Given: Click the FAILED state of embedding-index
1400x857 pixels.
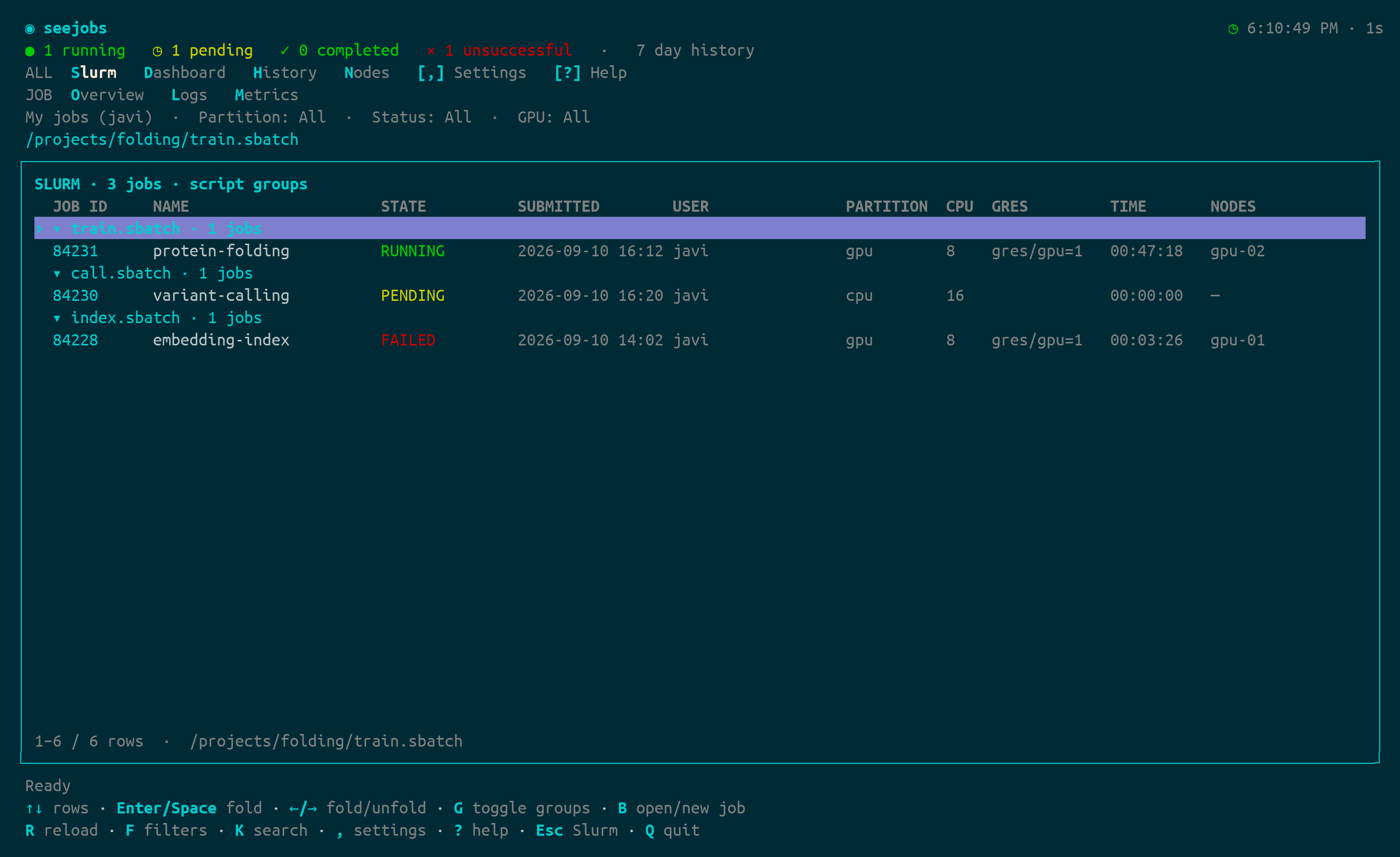Looking at the screenshot, I should coord(408,340).
